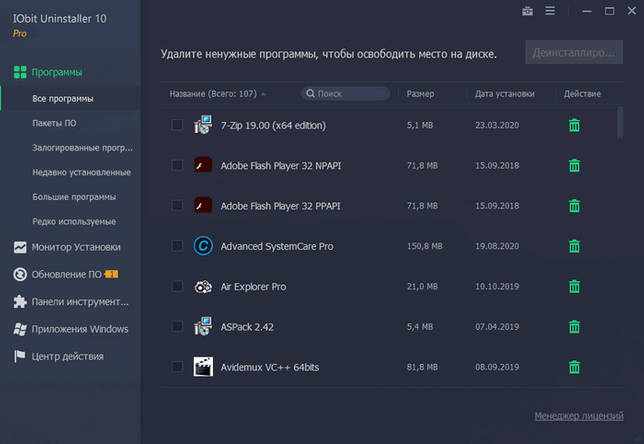Click the Avidemux clapperboard icon
Viewport: 644px width, 444px height.
click(x=203, y=366)
